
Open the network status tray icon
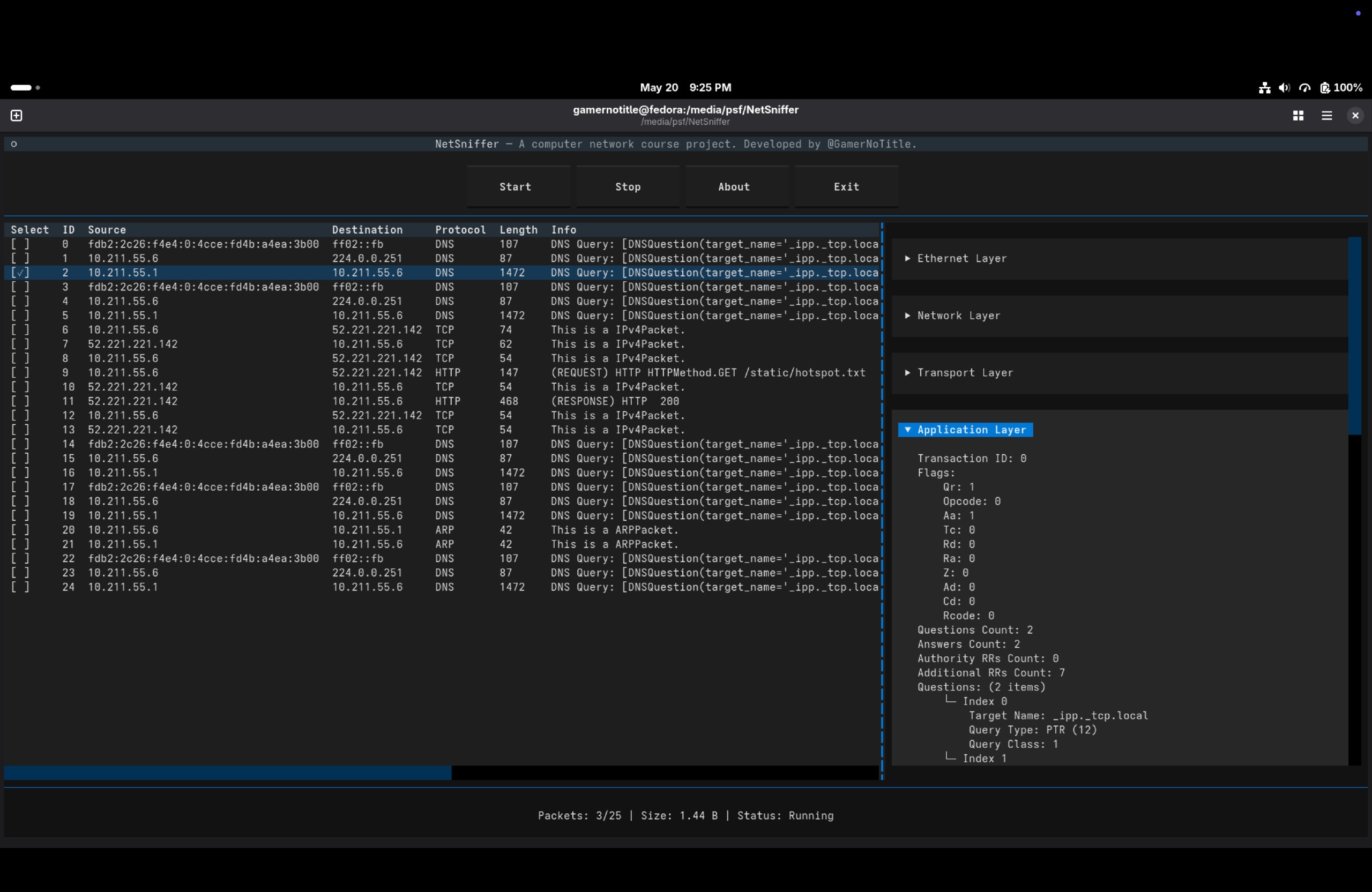coord(1264,87)
